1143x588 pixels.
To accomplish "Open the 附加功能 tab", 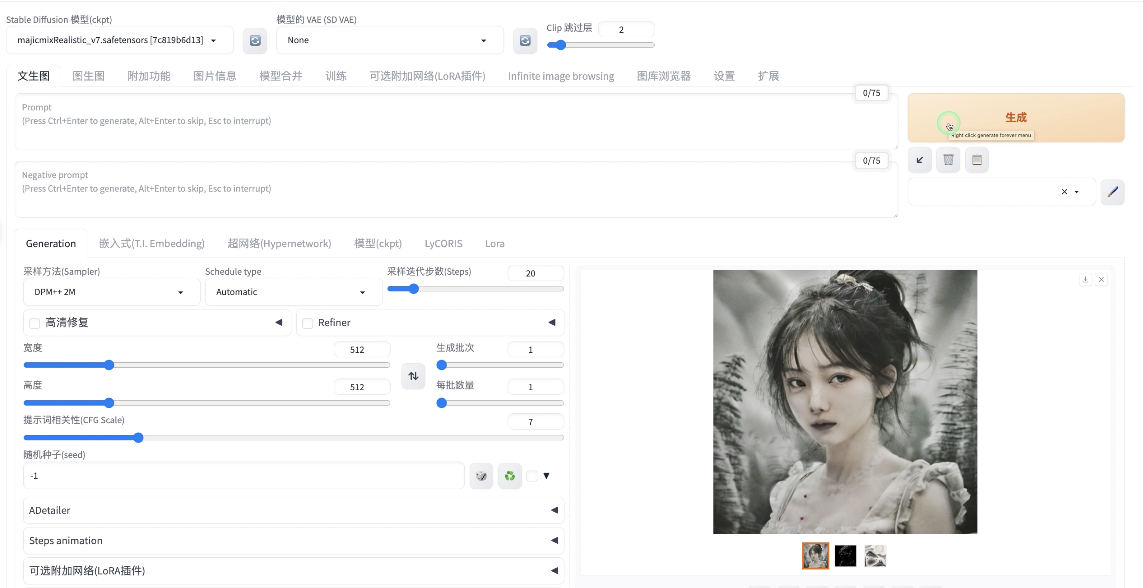I will pos(149,76).
